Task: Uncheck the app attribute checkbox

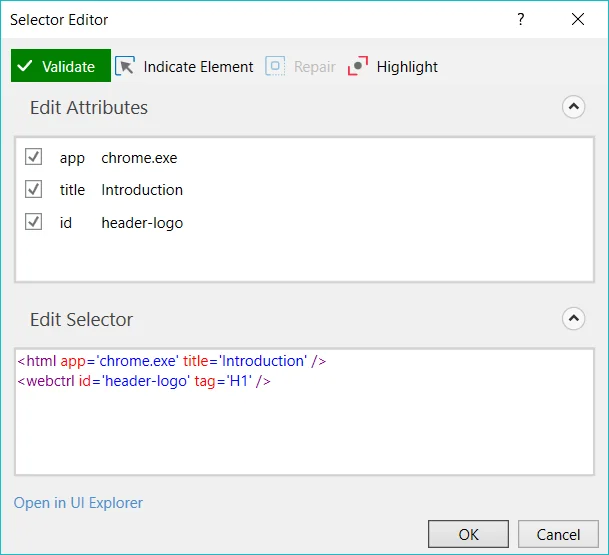Action: coord(34,157)
